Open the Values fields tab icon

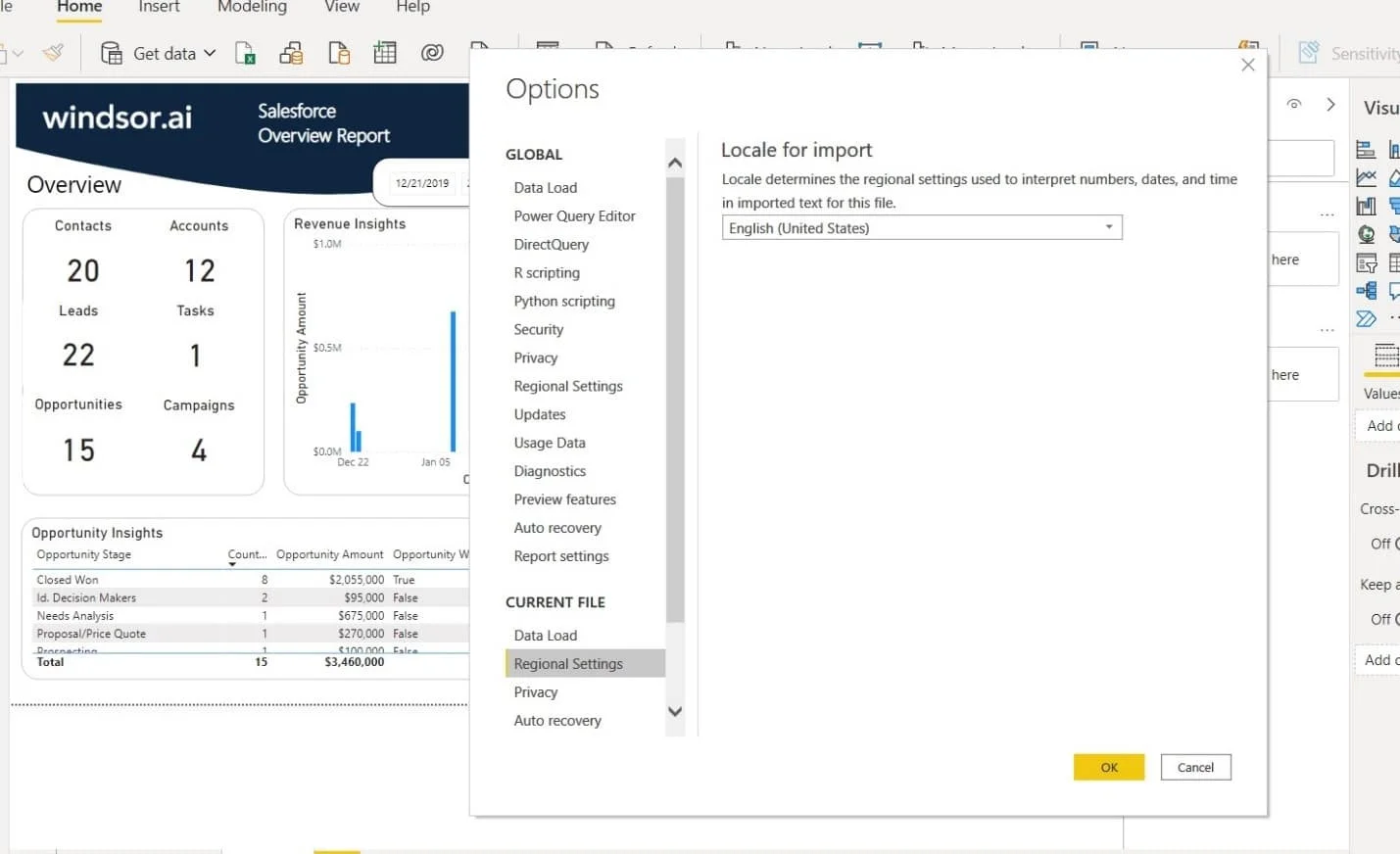tap(1386, 355)
